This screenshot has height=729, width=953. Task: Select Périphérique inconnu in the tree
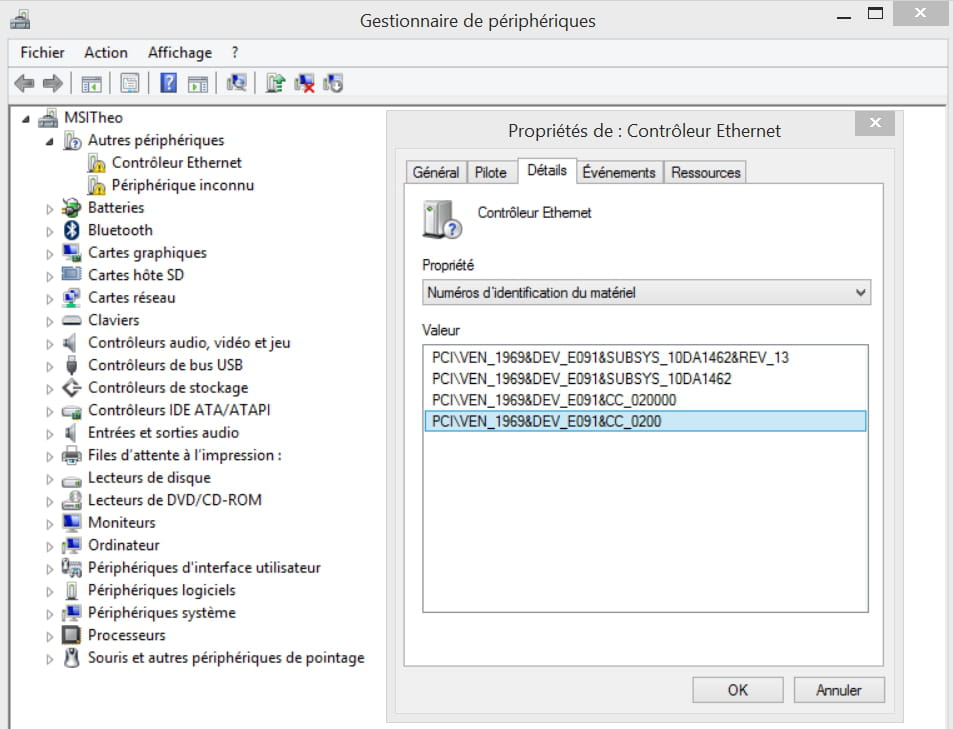[183, 185]
